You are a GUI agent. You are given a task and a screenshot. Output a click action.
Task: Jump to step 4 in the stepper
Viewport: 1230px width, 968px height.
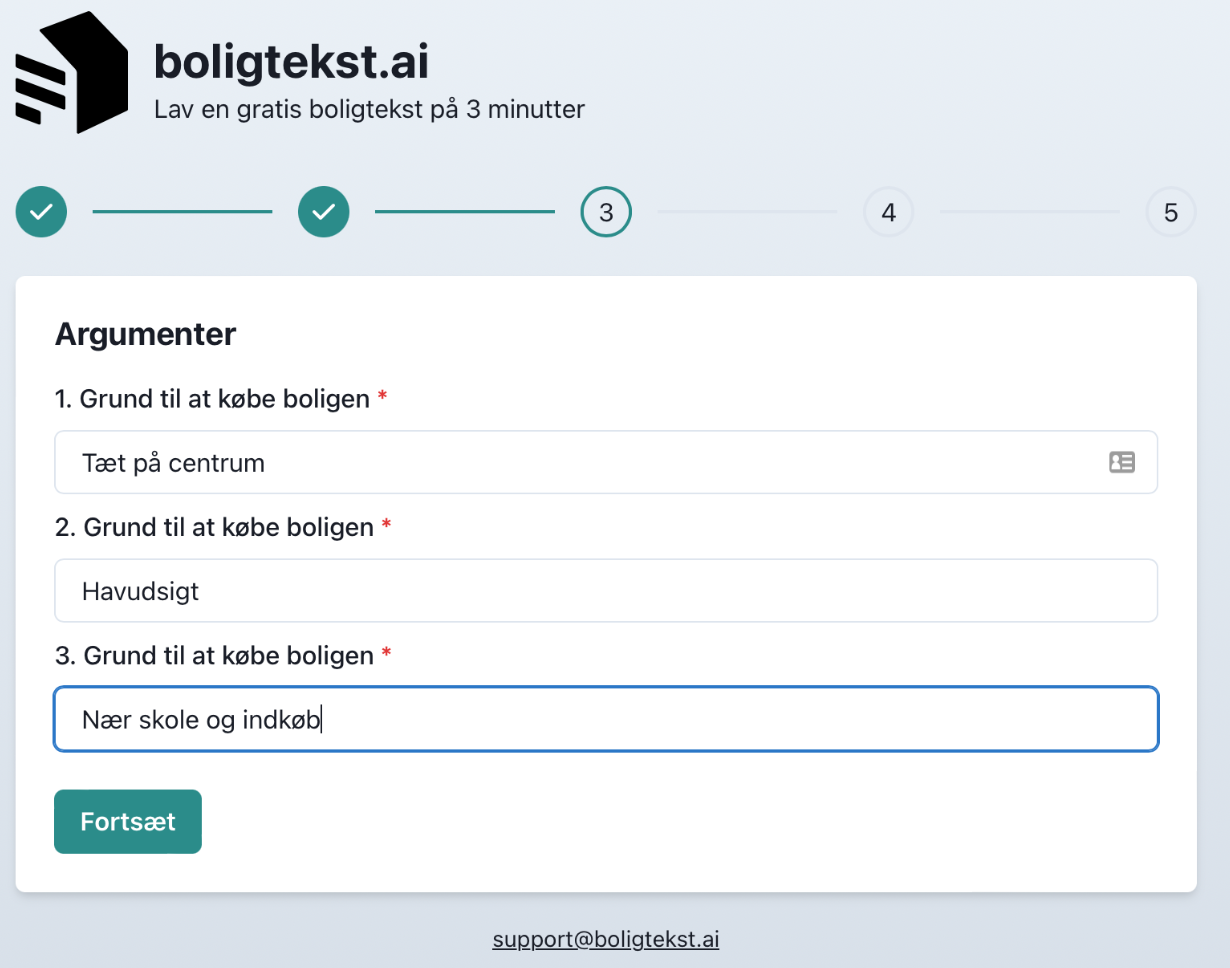pyautogui.click(x=888, y=212)
